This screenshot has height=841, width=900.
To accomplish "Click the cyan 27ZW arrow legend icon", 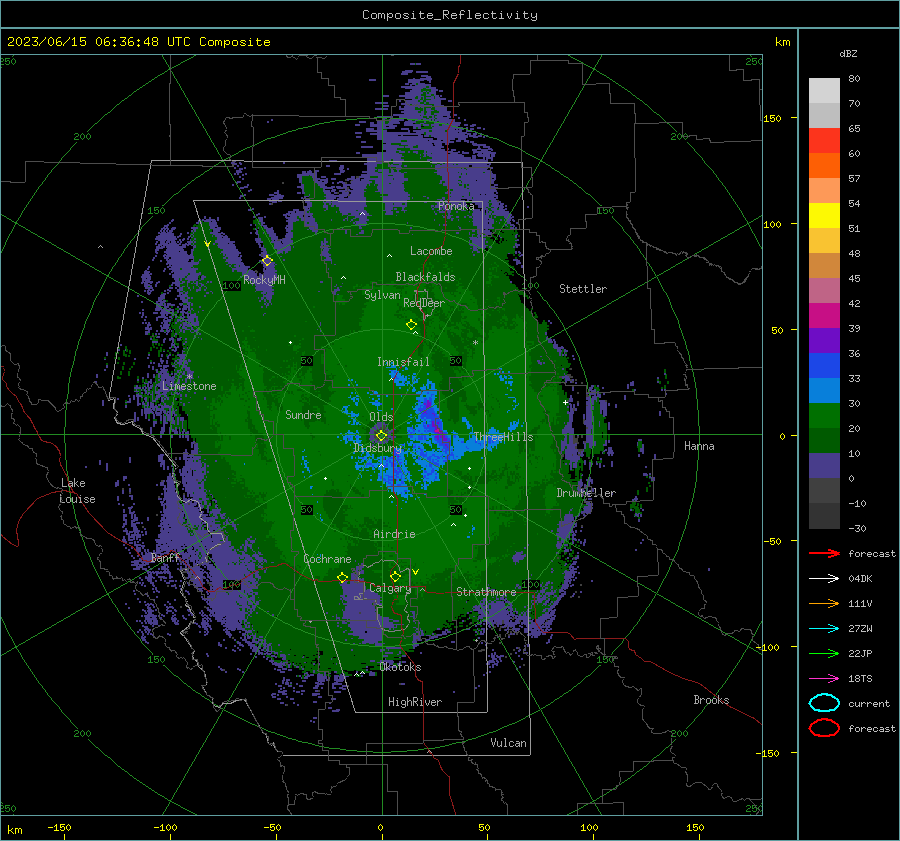I will [824, 629].
